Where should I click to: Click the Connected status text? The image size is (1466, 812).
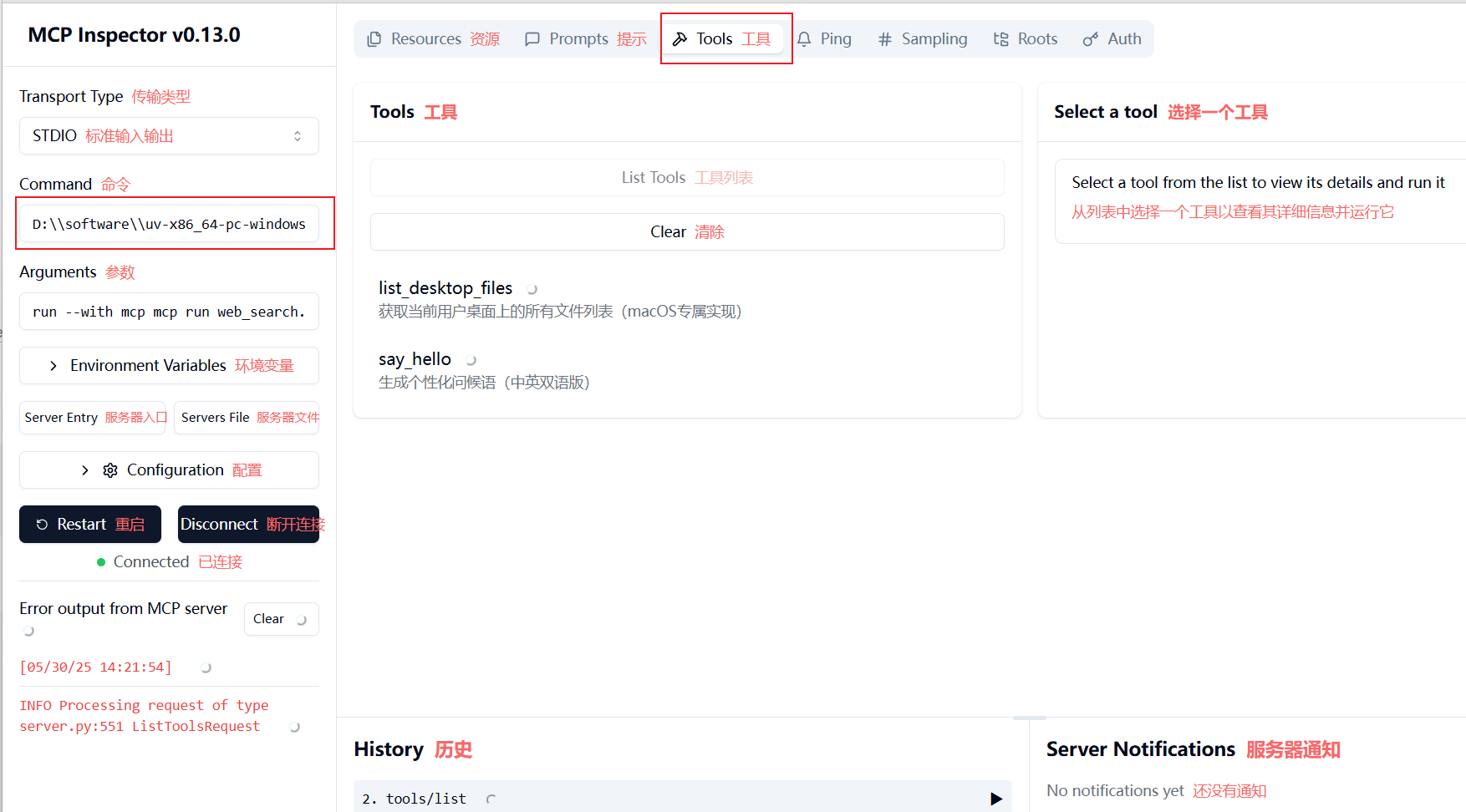[x=151, y=562]
